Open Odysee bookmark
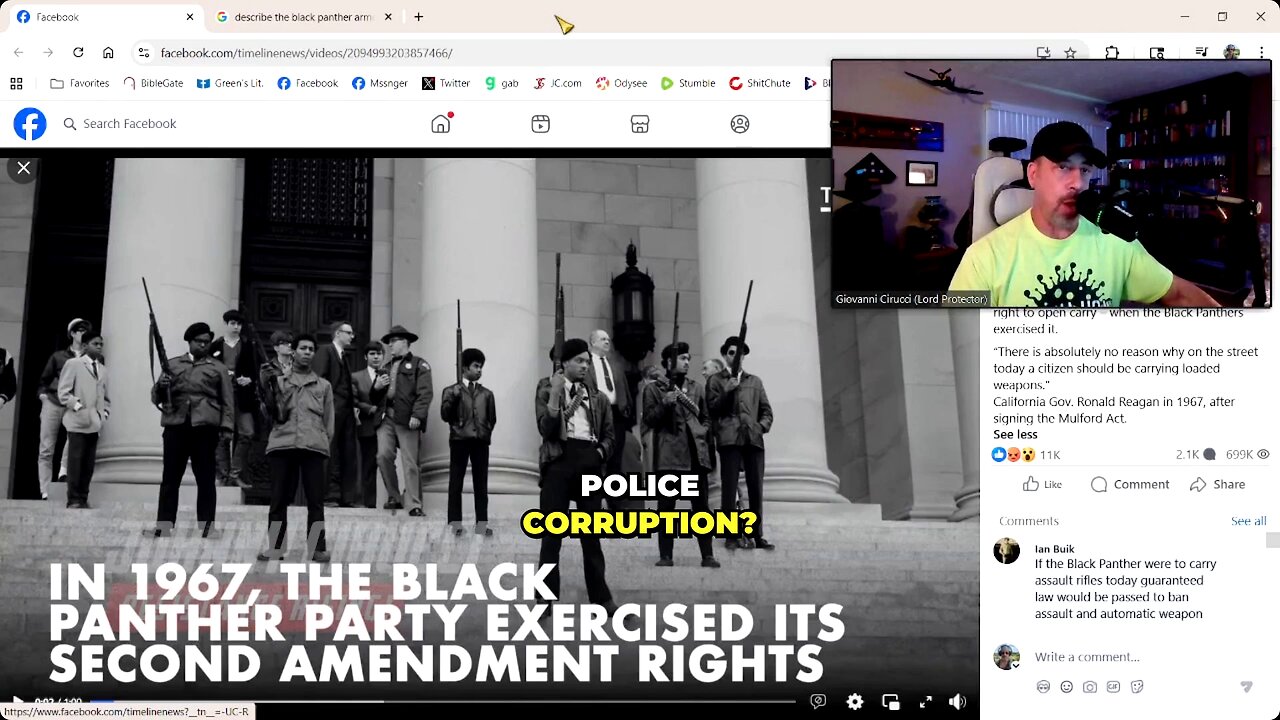1280x720 pixels. [x=621, y=83]
